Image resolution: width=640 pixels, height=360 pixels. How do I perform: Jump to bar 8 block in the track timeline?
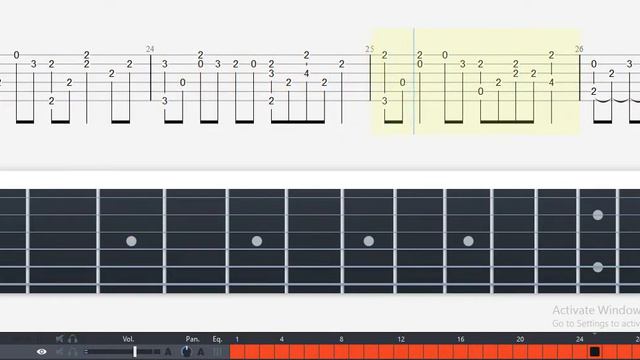[x=342, y=352]
